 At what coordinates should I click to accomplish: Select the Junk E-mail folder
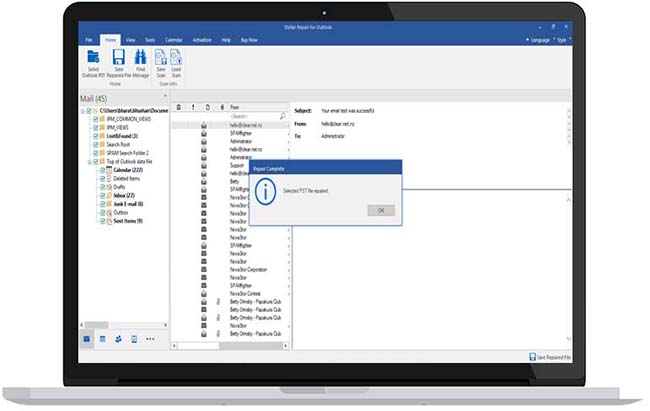point(128,204)
